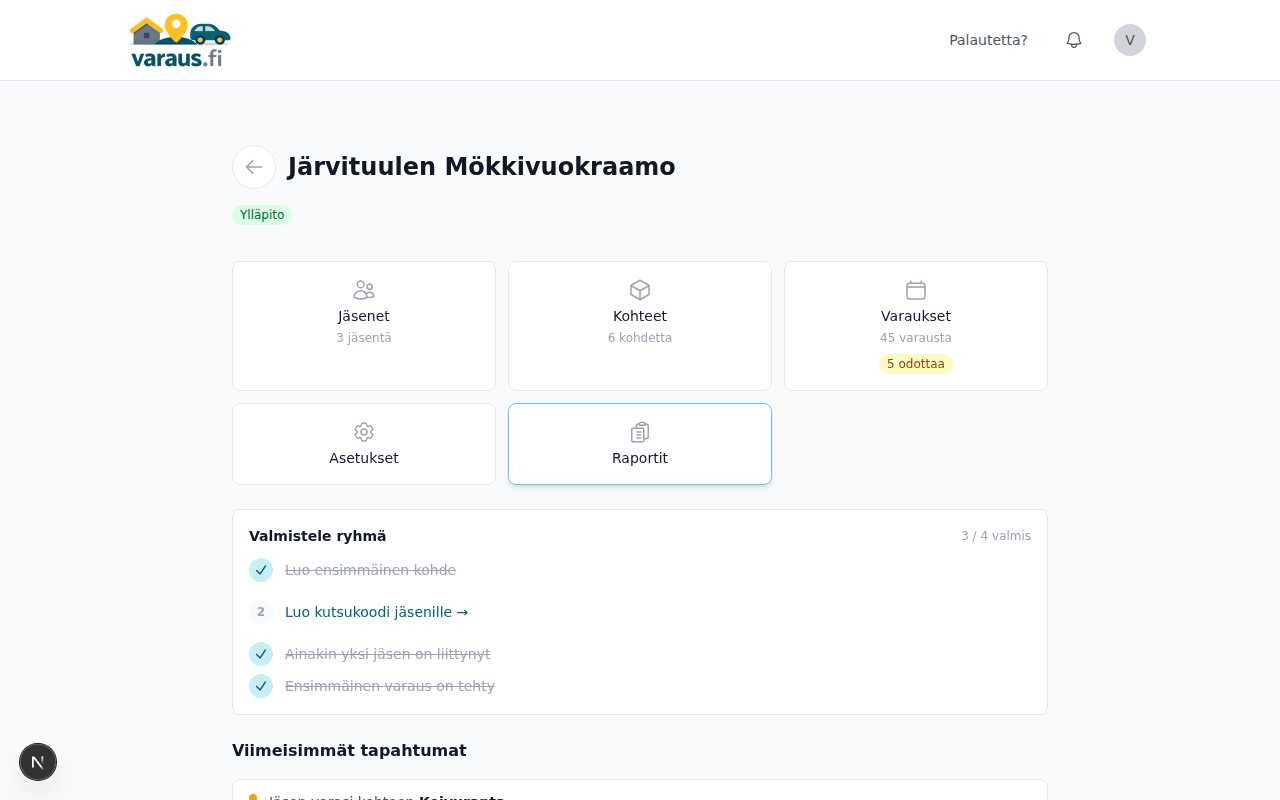
Task: Click the Varaukset calendar icon
Action: [x=916, y=290]
